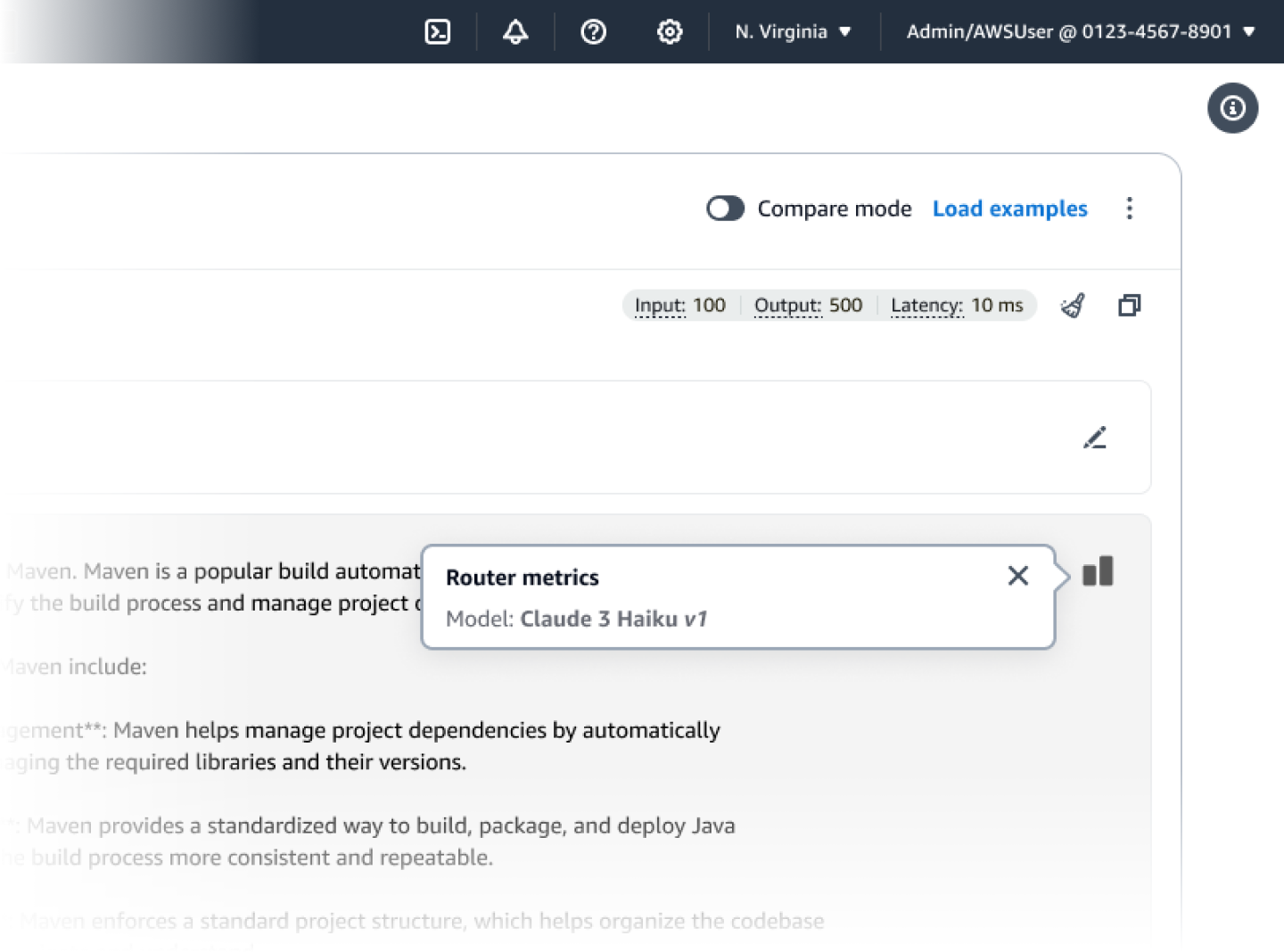Screen dimensions: 1284x952
Task: Open the Admin/AWSUser account menu
Action: coord(1081,32)
